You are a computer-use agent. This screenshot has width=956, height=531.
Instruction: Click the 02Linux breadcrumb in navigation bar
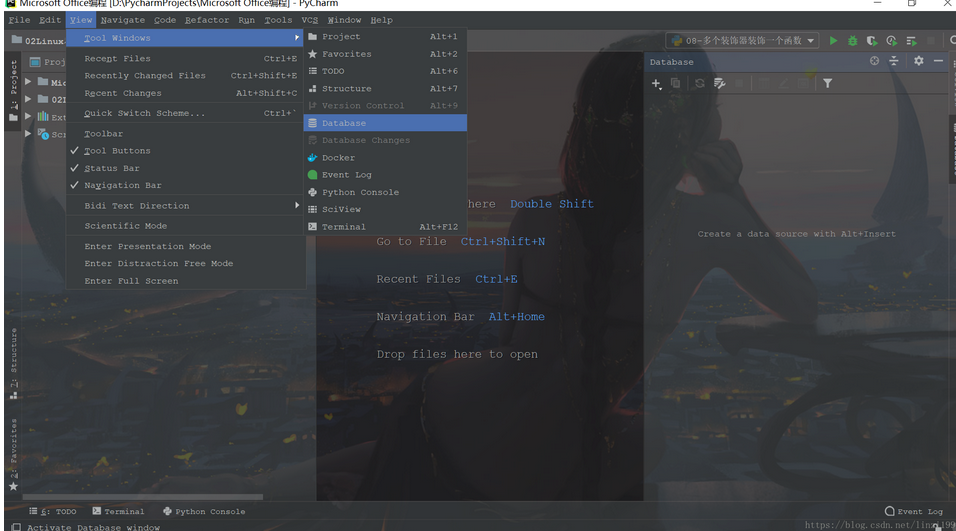pos(38,41)
